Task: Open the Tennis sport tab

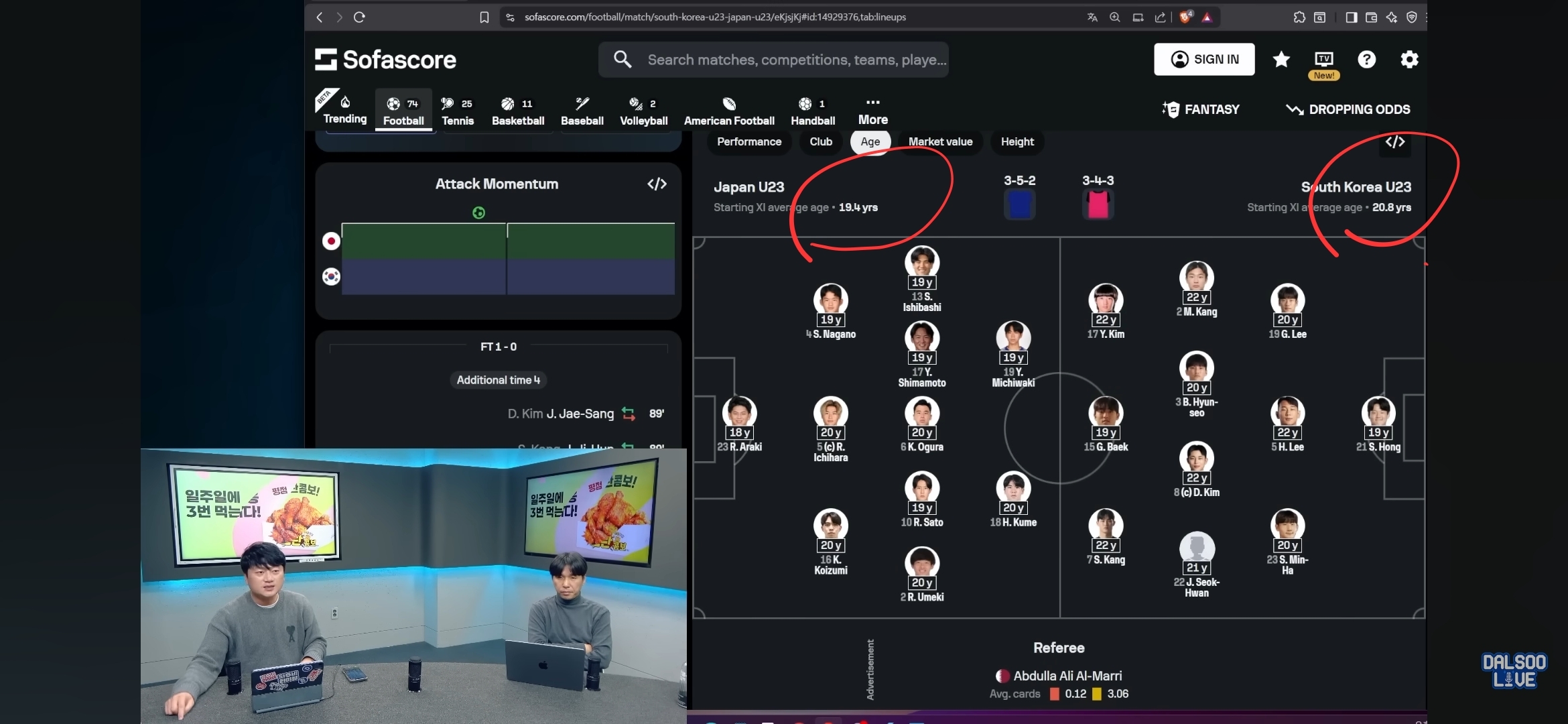Action: [x=457, y=111]
